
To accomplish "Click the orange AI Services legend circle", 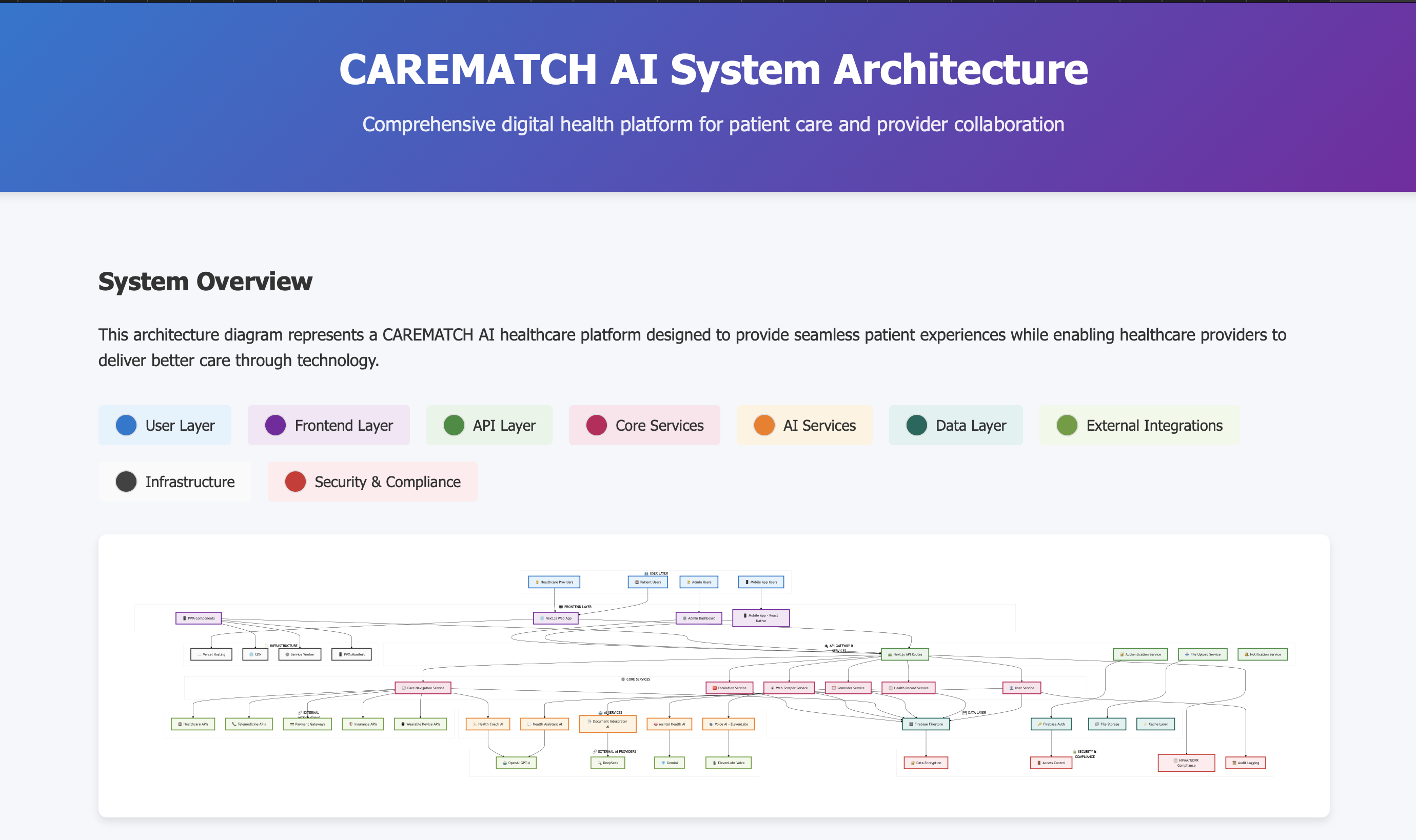I will point(764,425).
